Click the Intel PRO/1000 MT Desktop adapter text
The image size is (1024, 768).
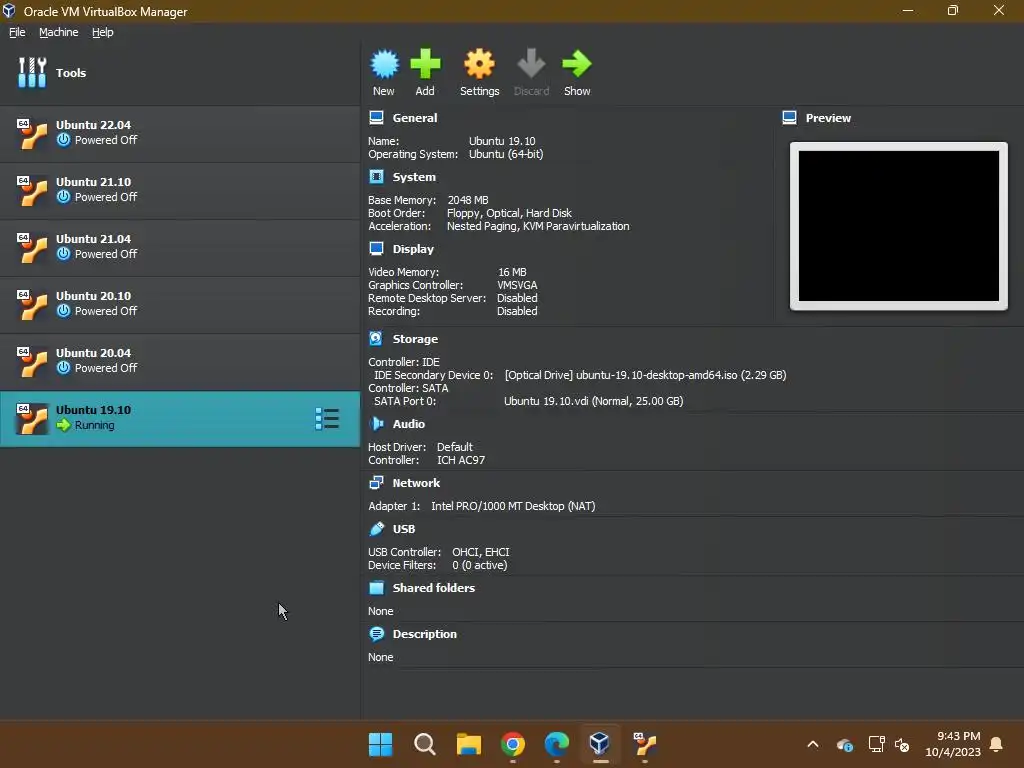pyautogui.click(x=513, y=506)
